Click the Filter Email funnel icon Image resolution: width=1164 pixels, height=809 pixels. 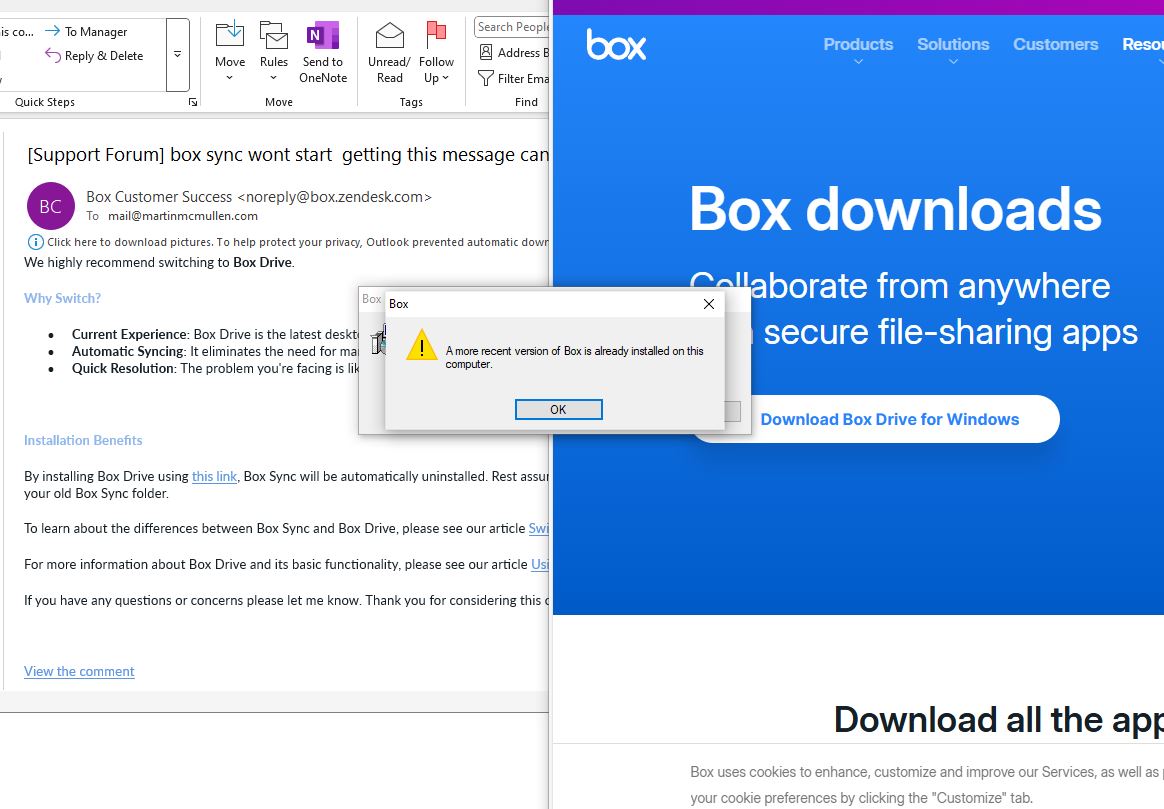(486, 78)
